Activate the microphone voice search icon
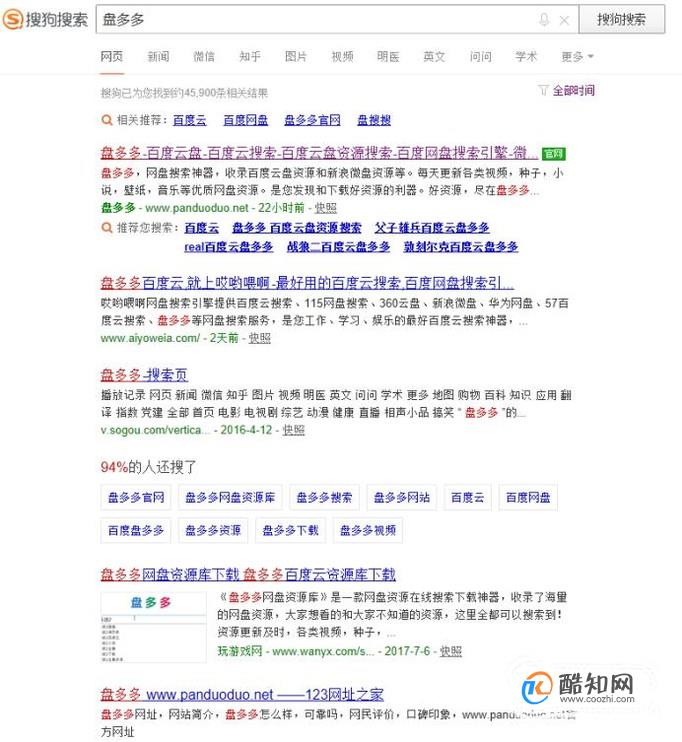 tap(544, 20)
